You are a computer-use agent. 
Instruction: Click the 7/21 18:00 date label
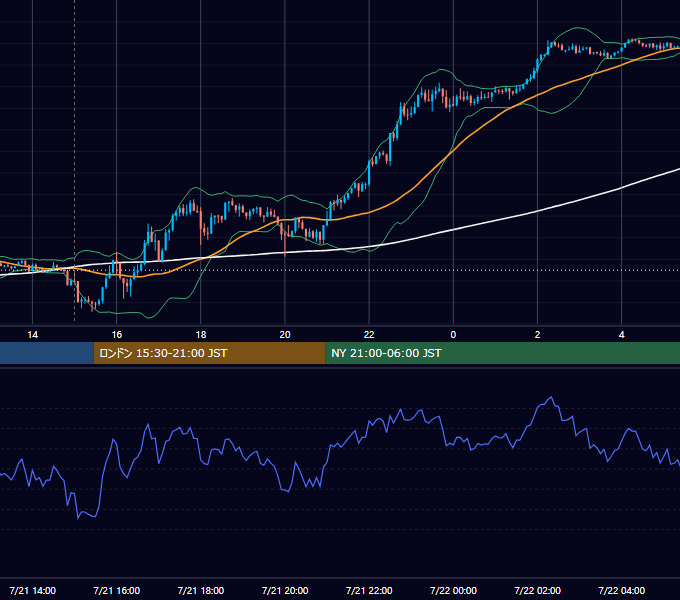tap(201, 590)
